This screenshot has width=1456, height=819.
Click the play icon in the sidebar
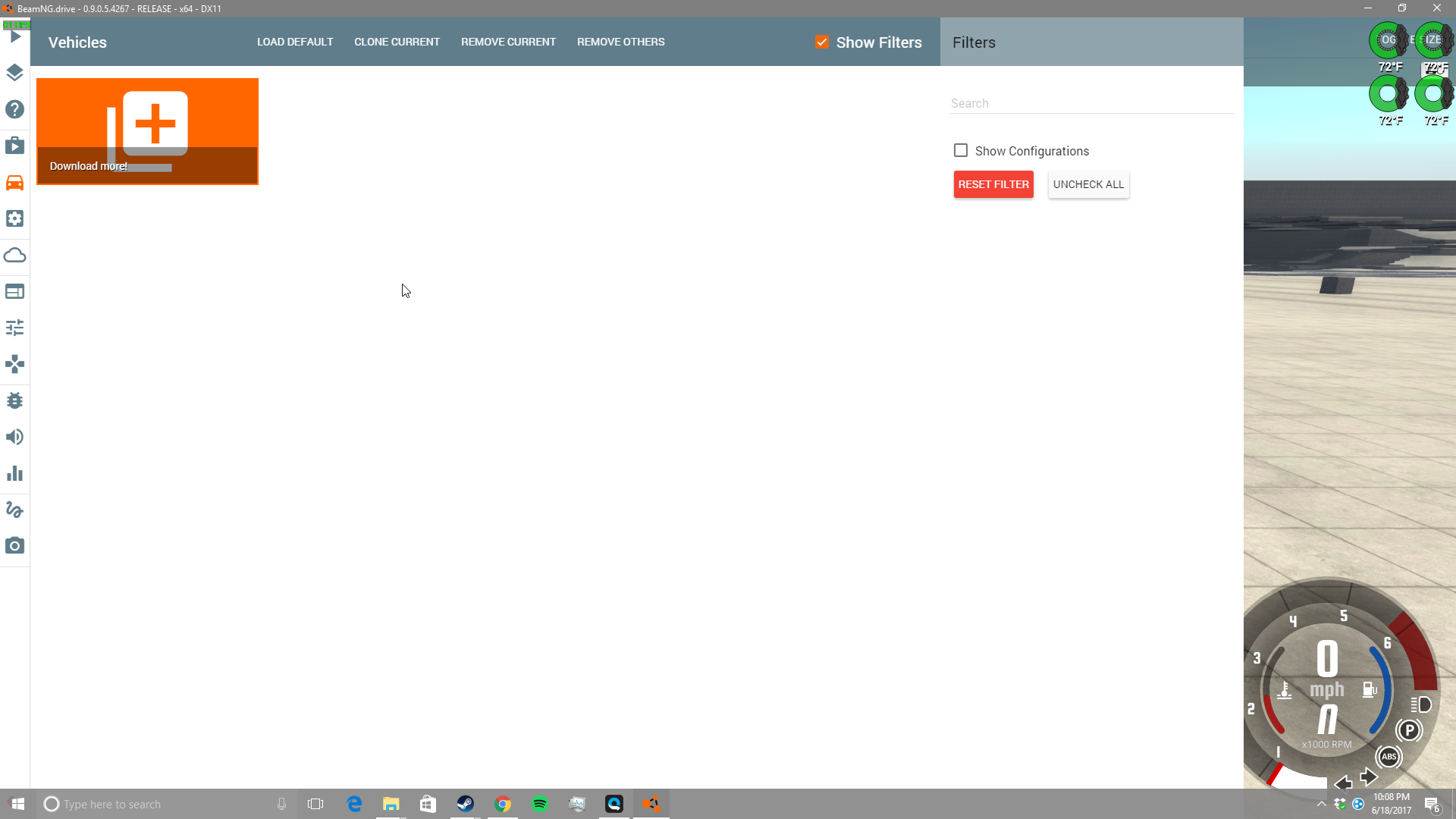click(15, 36)
